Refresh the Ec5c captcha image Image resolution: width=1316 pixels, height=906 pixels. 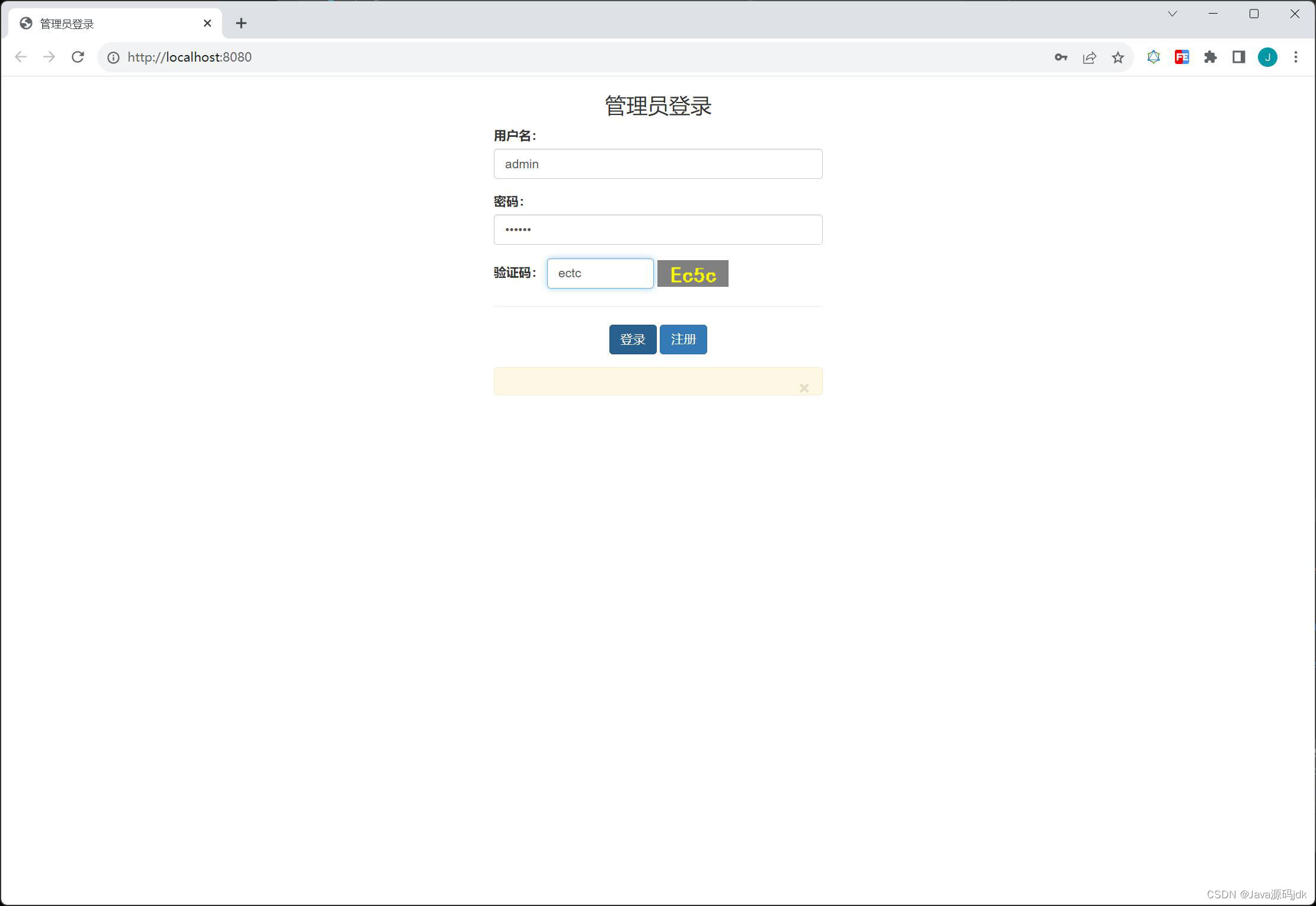coord(693,274)
